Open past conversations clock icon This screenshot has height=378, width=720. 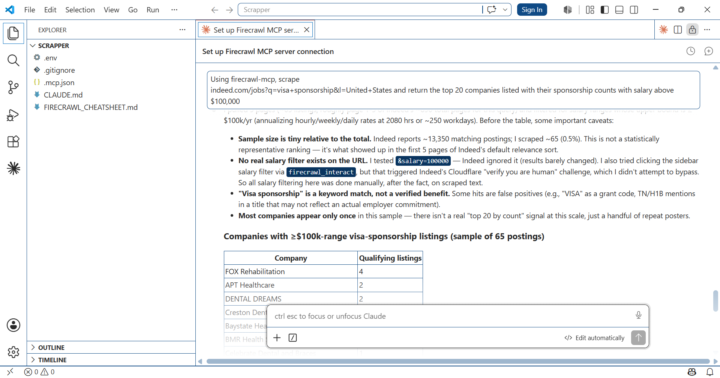pyautogui.click(x=691, y=51)
